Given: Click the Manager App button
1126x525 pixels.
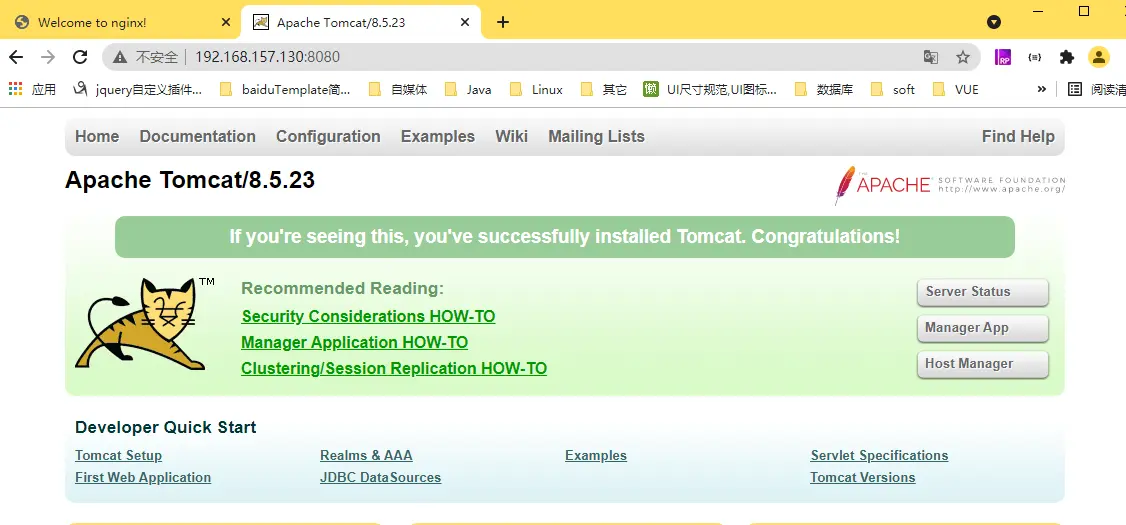Looking at the screenshot, I should 982,328.
